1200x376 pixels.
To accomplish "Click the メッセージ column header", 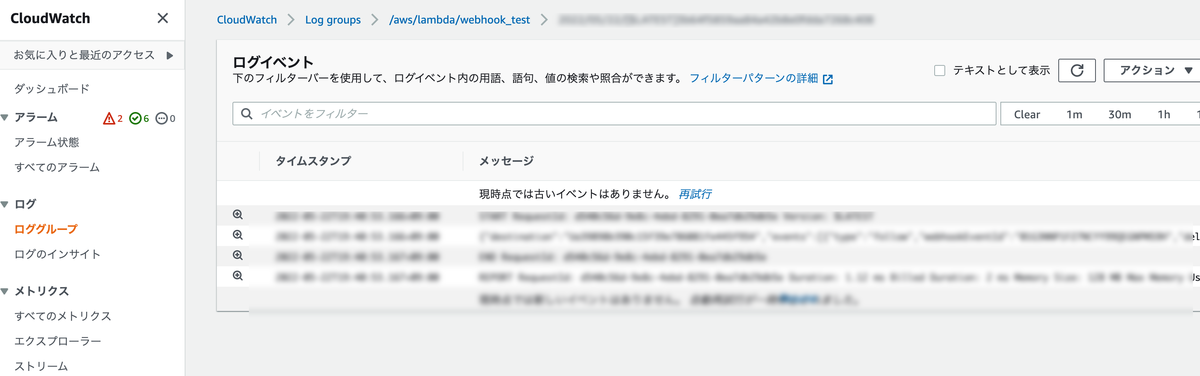I will point(506,160).
